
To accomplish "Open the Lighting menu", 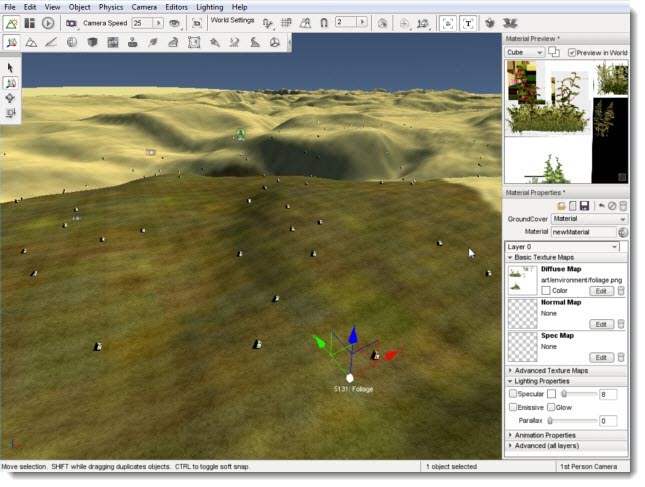I will pos(209,7).
